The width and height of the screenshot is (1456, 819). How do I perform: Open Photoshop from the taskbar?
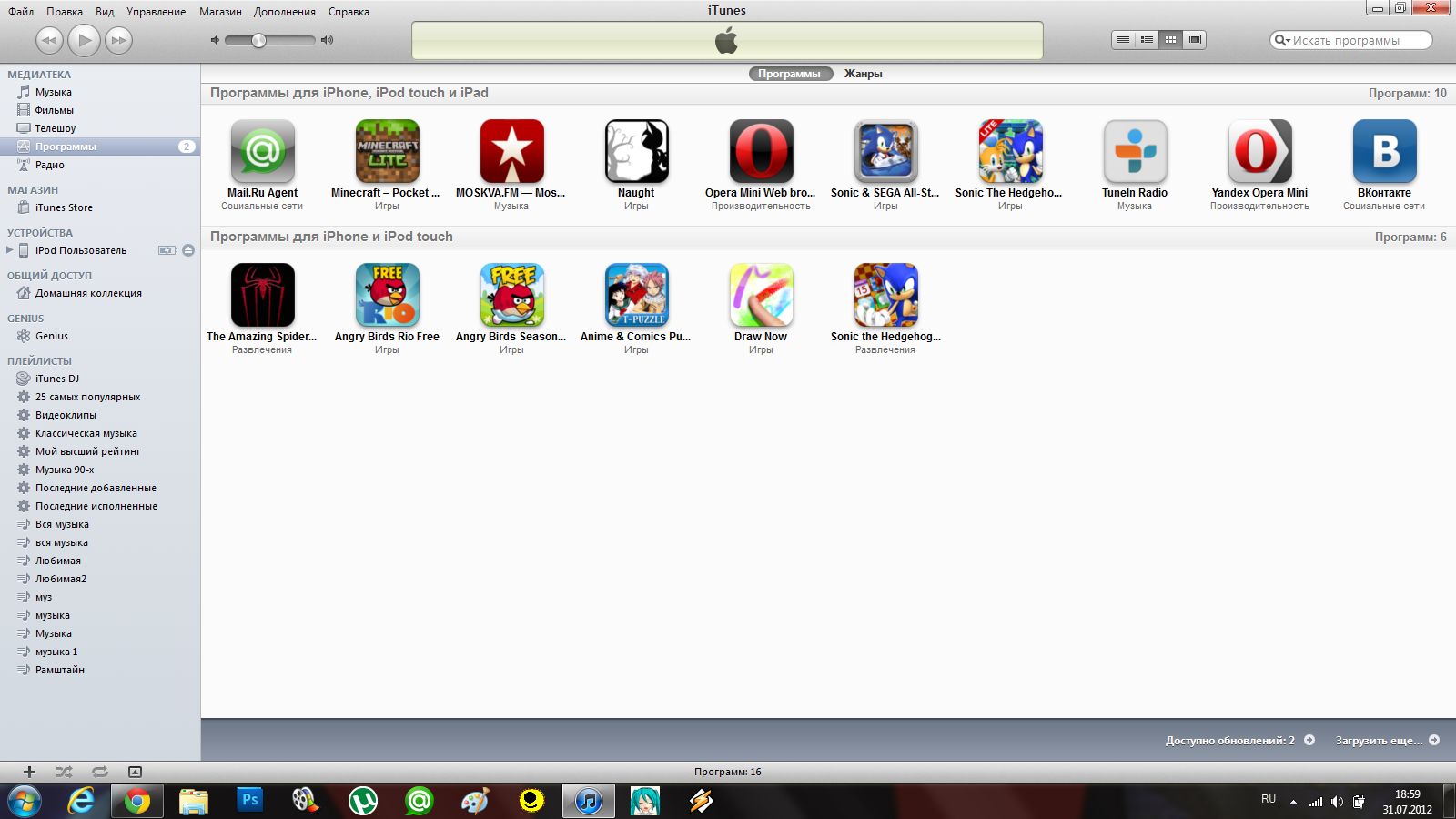click(x=250, y=801)
